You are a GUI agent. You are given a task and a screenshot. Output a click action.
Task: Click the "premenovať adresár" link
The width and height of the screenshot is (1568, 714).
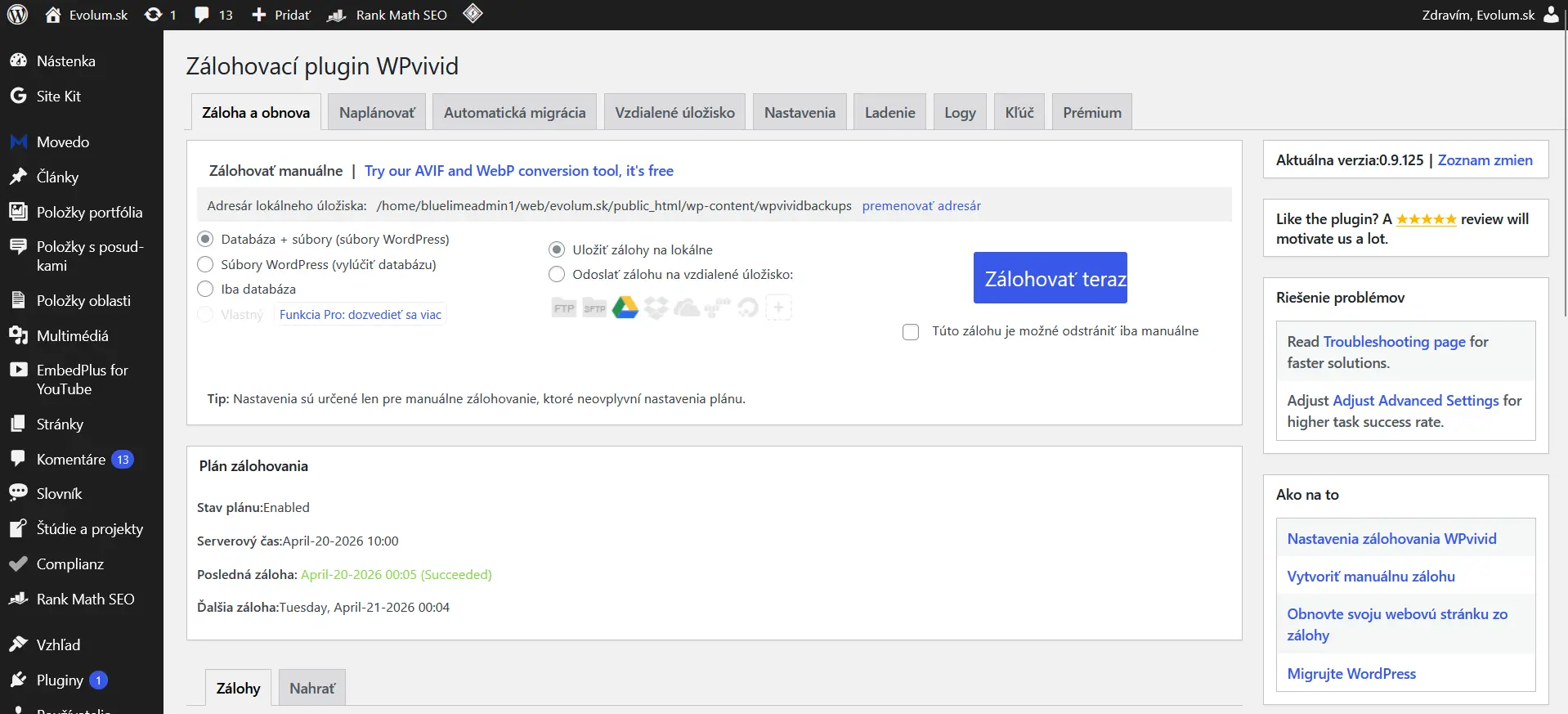point(921,206)
